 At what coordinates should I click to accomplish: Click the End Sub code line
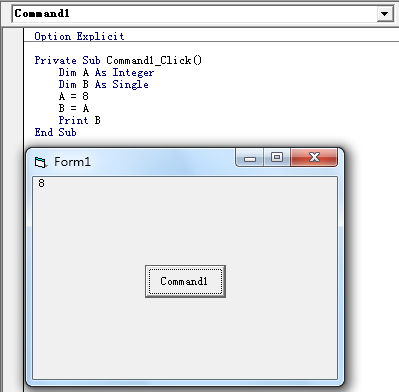pyautogui.click(x=56, y=132)
